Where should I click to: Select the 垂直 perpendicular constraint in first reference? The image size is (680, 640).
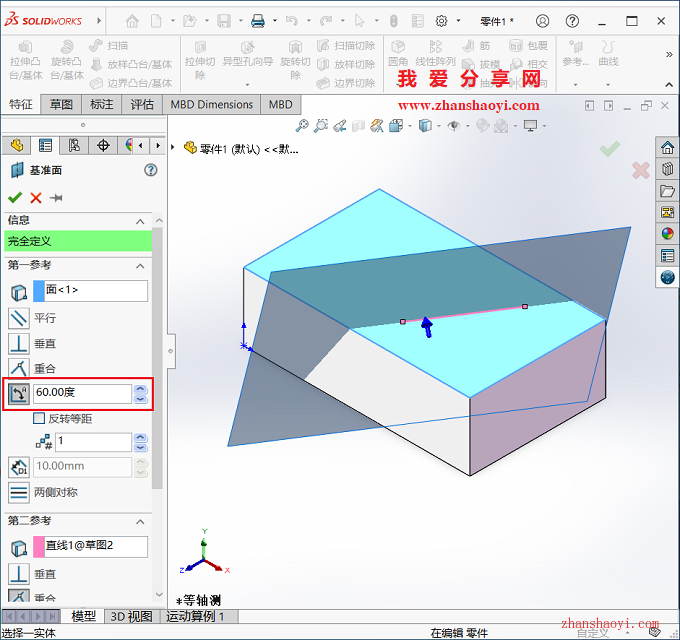pos(19,343)
